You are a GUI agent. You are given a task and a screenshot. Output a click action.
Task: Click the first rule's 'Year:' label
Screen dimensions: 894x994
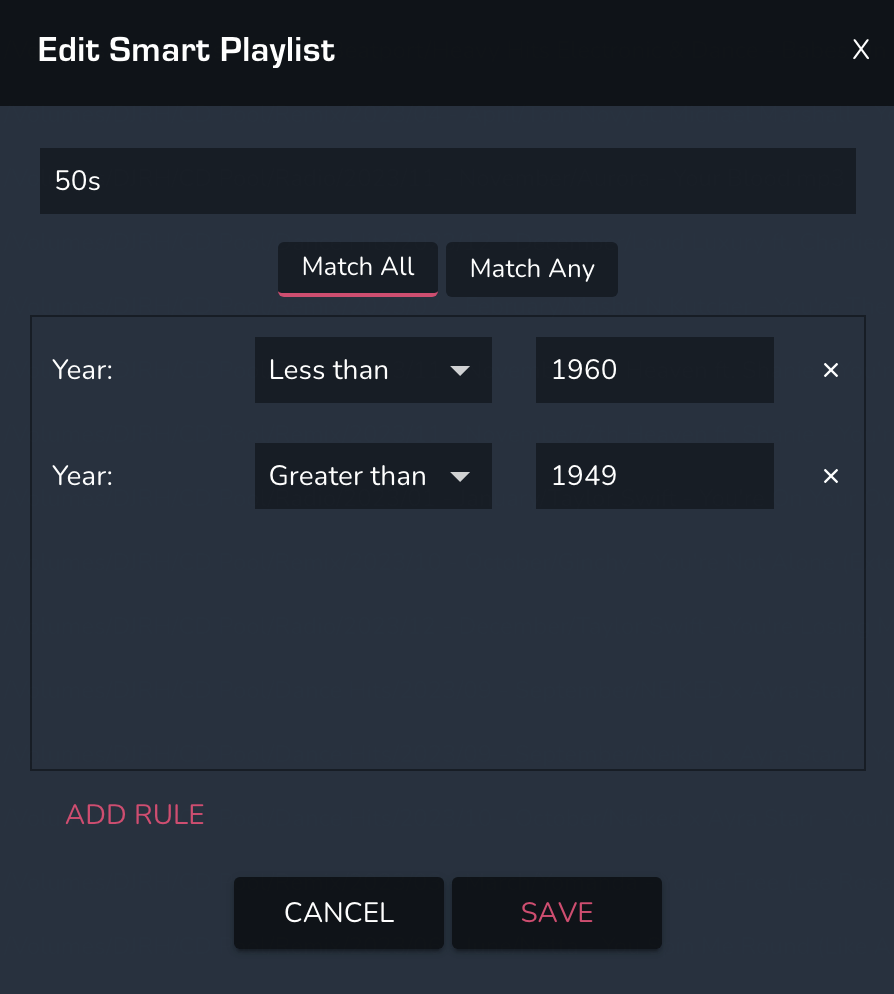83,370
